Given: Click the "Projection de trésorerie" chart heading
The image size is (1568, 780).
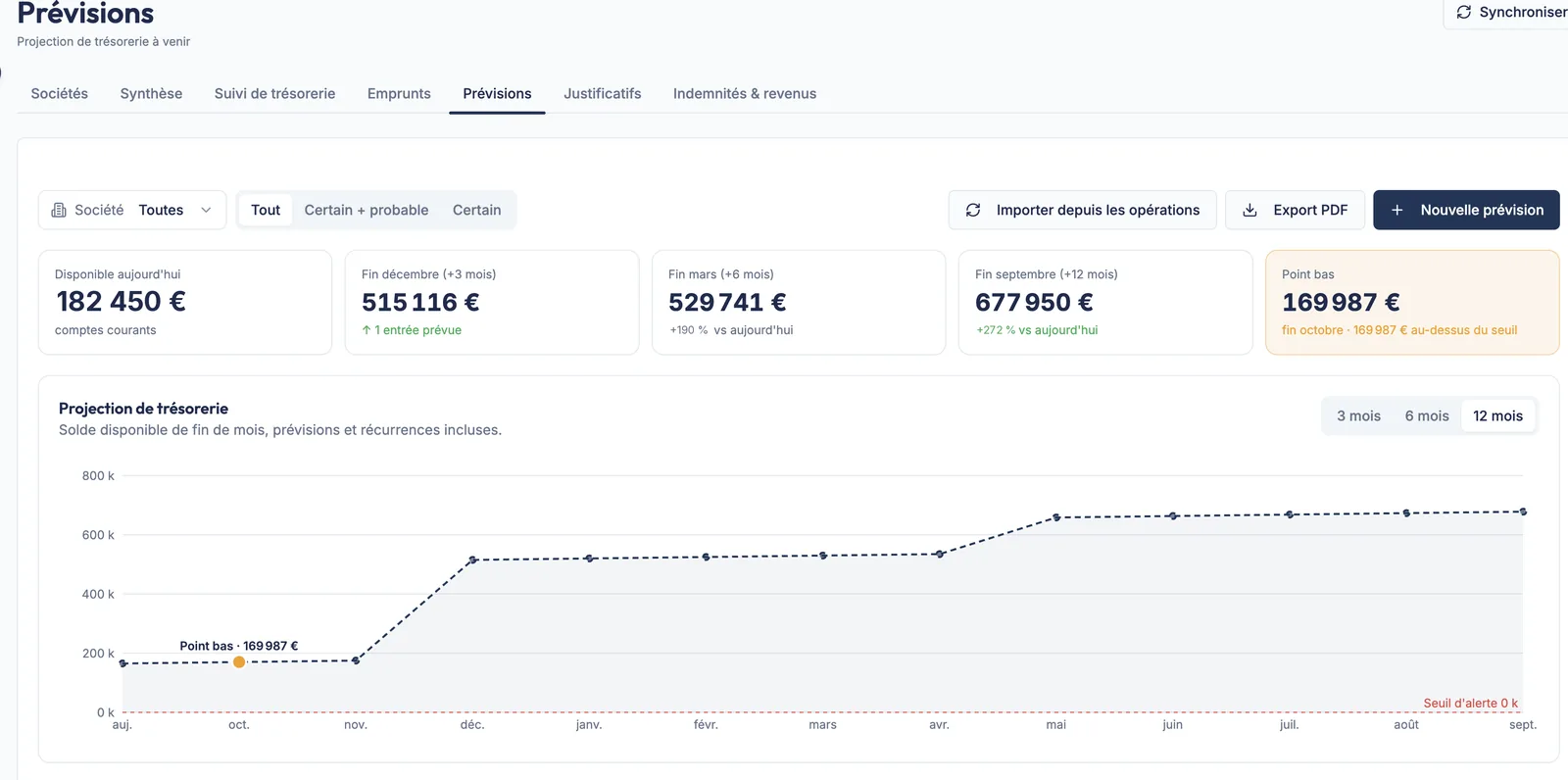Looking at the screenshot, I should click(143, 409).
